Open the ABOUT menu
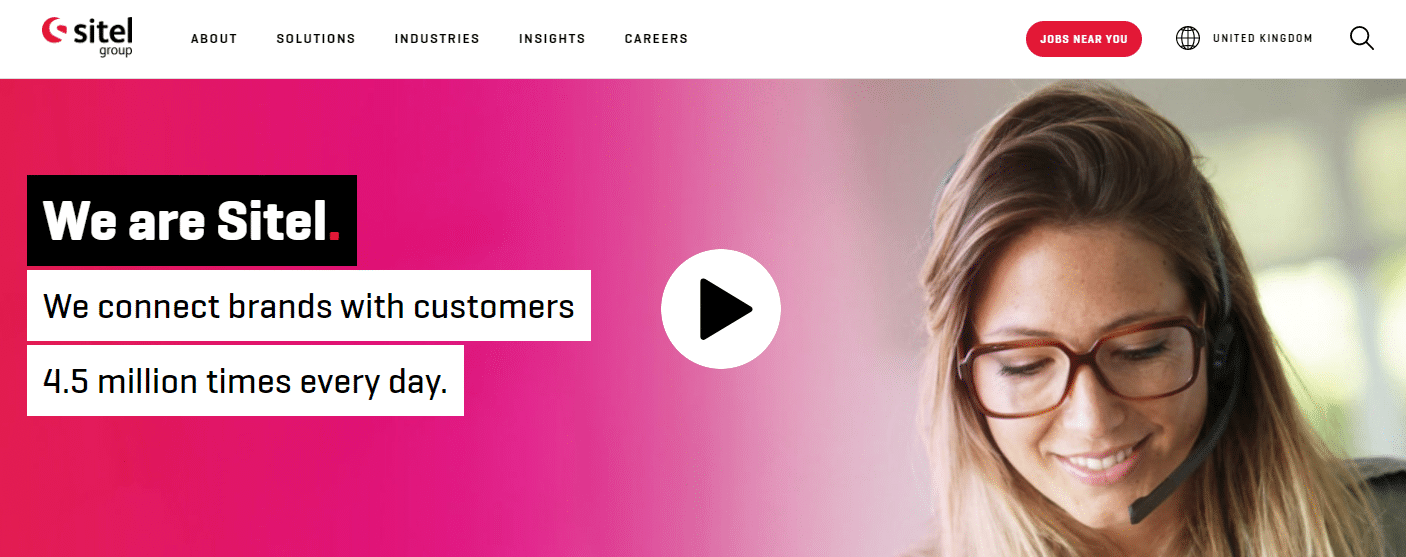This screenshot has height=557, width=1406. point(214,39)
